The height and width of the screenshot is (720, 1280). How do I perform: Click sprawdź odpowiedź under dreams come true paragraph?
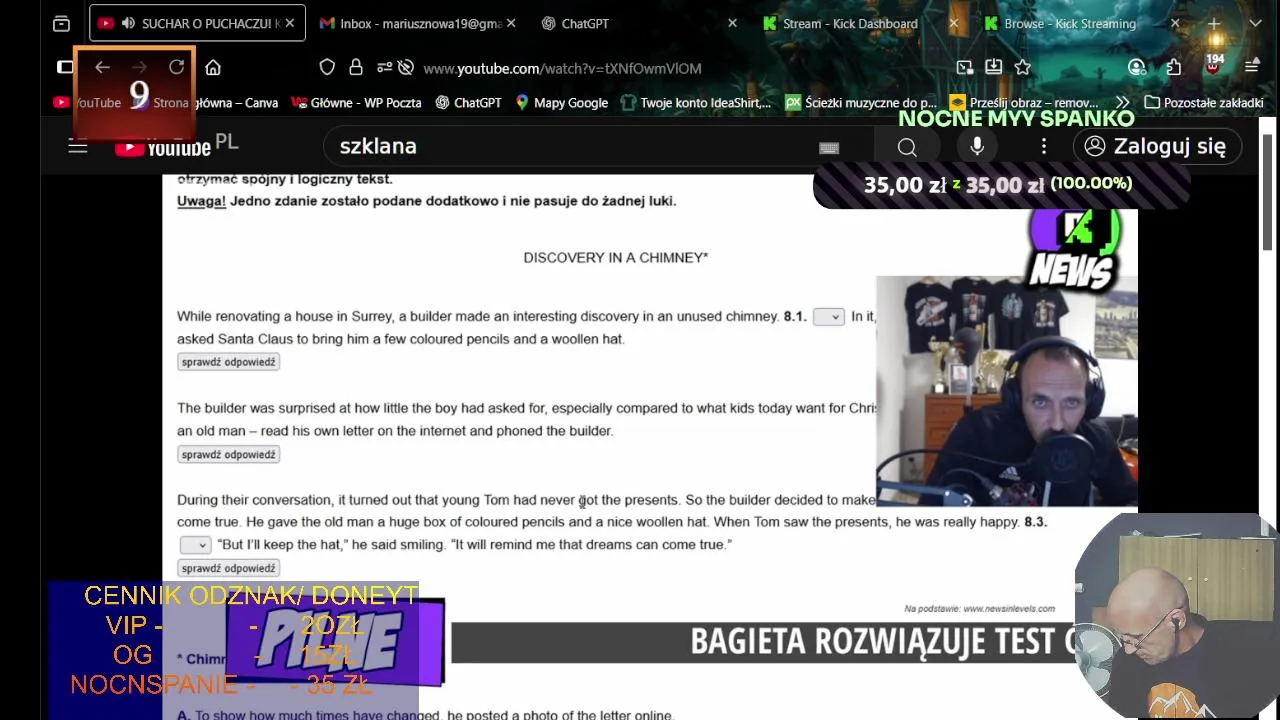[x=228, y=568]
